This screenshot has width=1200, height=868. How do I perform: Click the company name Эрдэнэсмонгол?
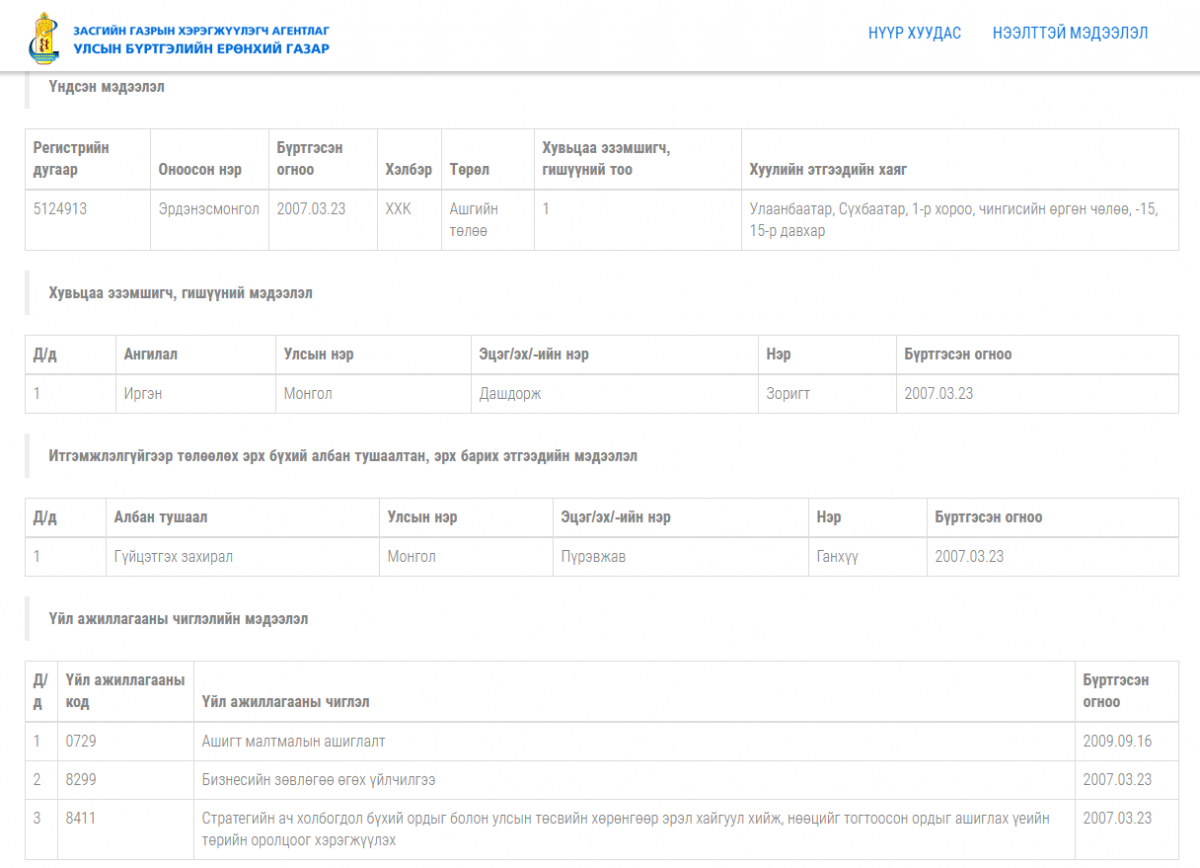[x=208, y=209]
